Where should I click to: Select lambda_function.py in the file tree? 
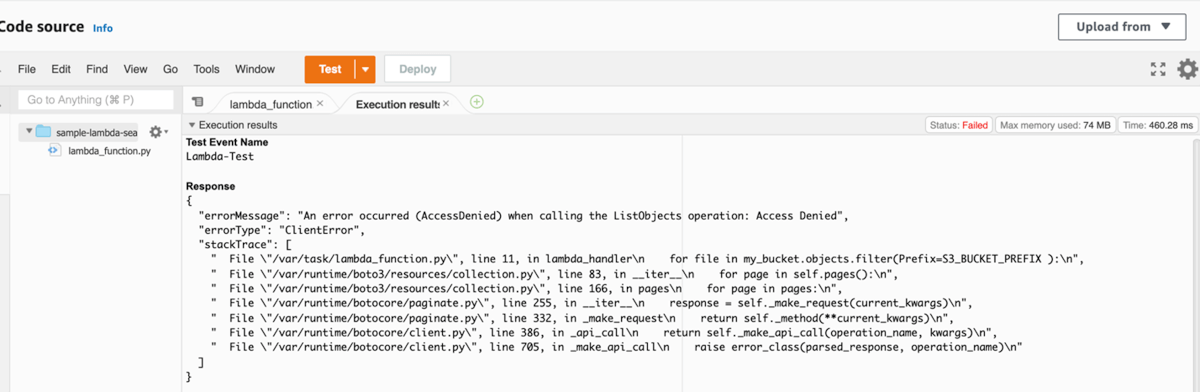[x=110, y=151]
